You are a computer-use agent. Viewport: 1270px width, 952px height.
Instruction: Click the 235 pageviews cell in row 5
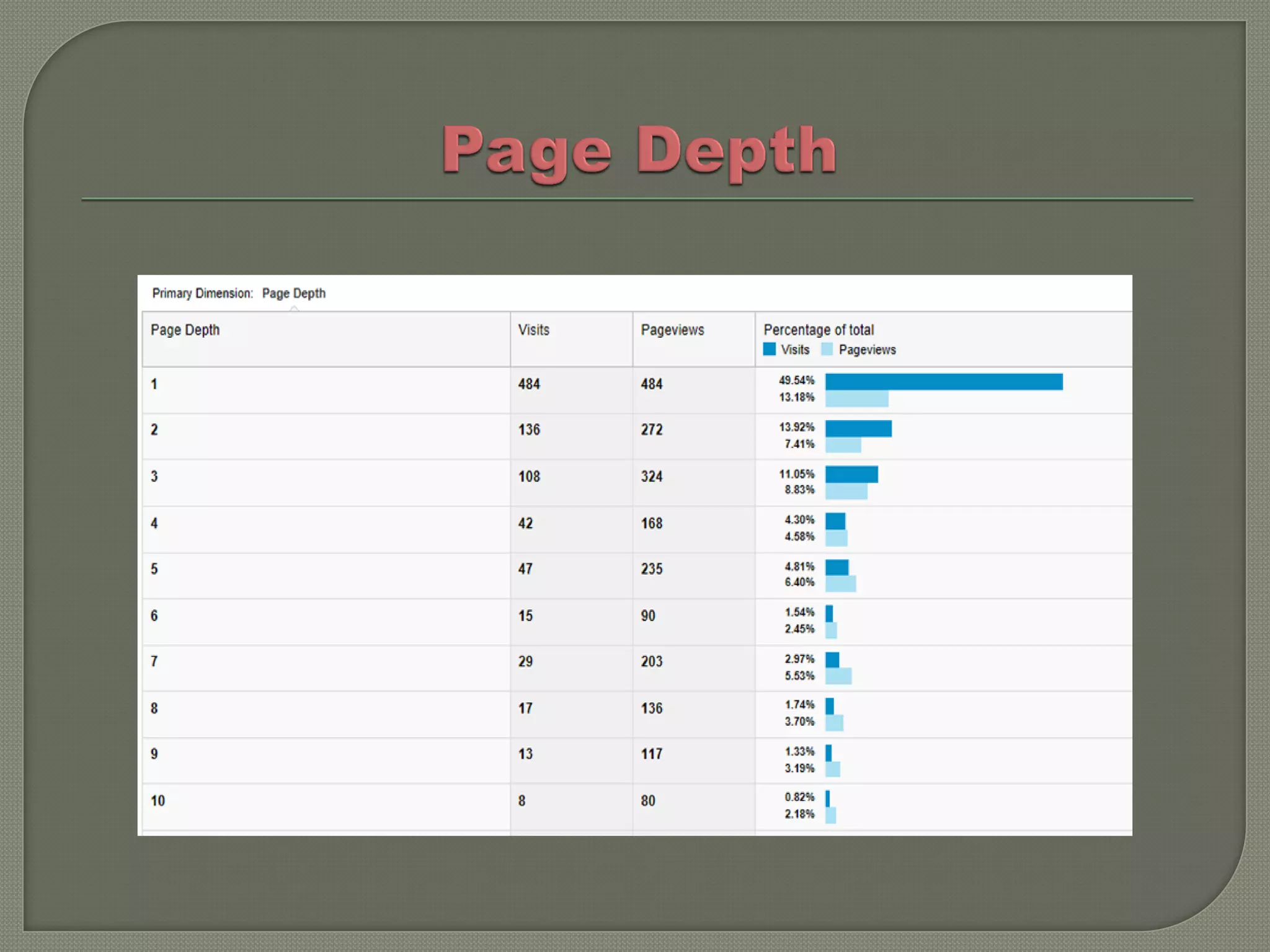coord(652,569)
